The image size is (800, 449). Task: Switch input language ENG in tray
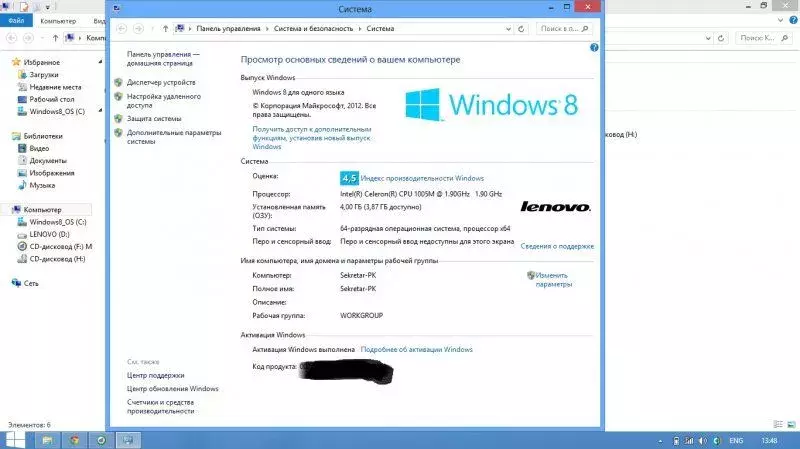[x=736, y=440]
